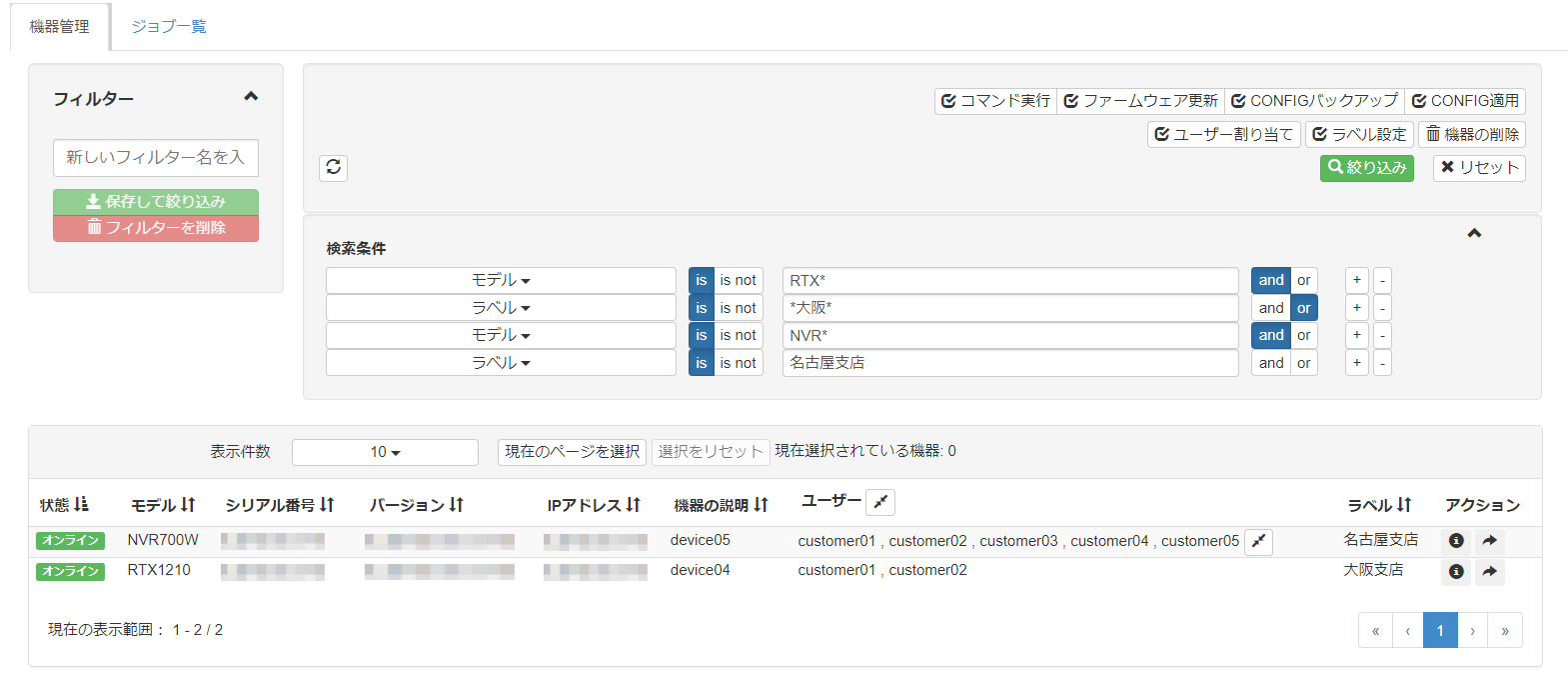1568x683 pixels.
Task: Open モデル dropdown in NVR* row
Action: point(501,335)
